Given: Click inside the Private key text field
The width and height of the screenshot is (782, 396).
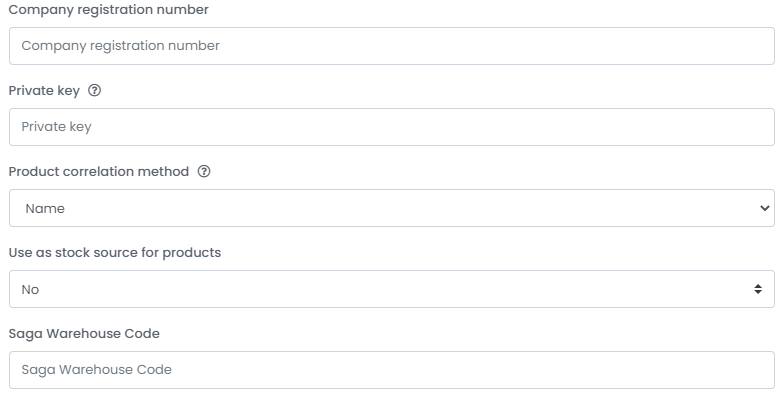Looking at the screenshot, I should [x=391, y=127].
